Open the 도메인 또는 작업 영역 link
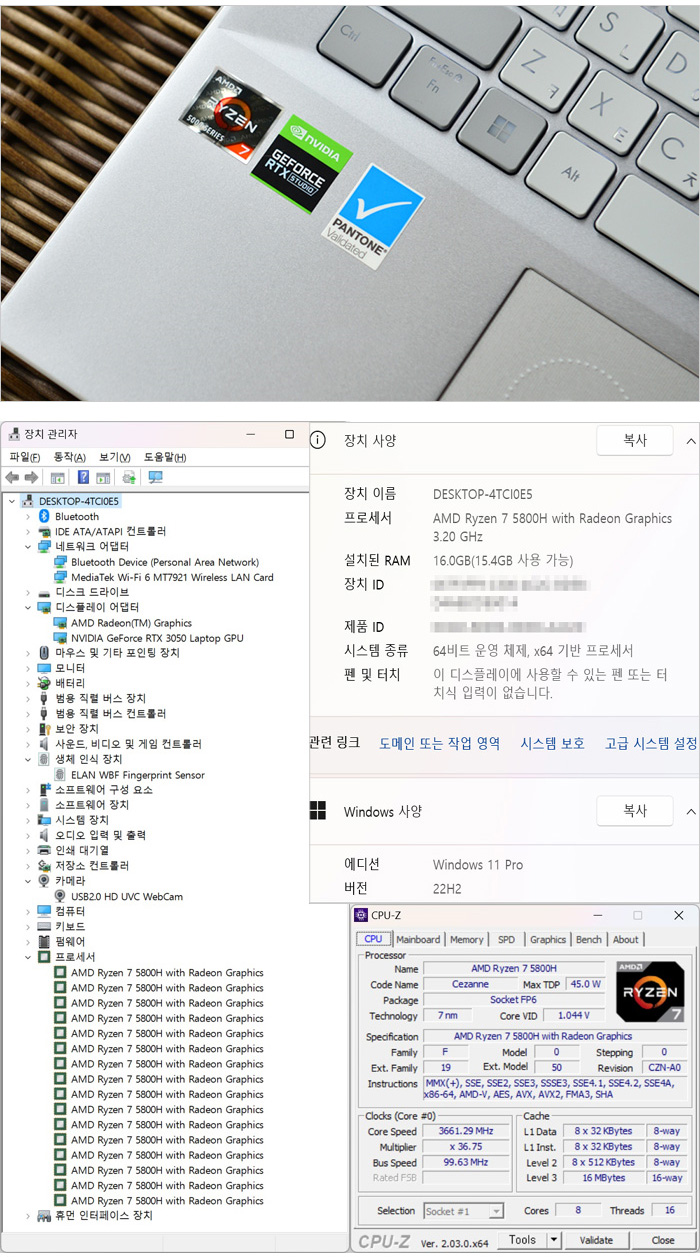Image resolution: width=700 pixels, height=1257 pixels. 440,743
